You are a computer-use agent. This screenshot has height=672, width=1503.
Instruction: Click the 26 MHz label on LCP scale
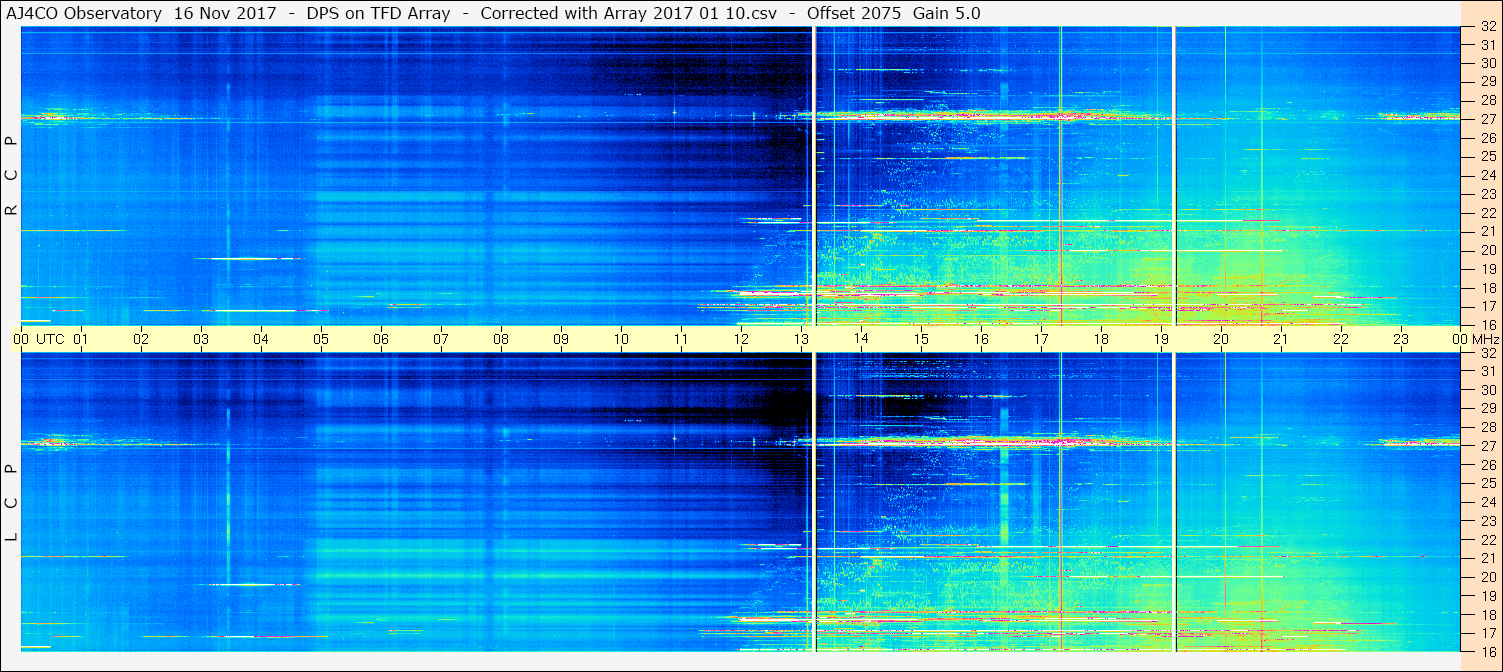(x=1487, y=465)
